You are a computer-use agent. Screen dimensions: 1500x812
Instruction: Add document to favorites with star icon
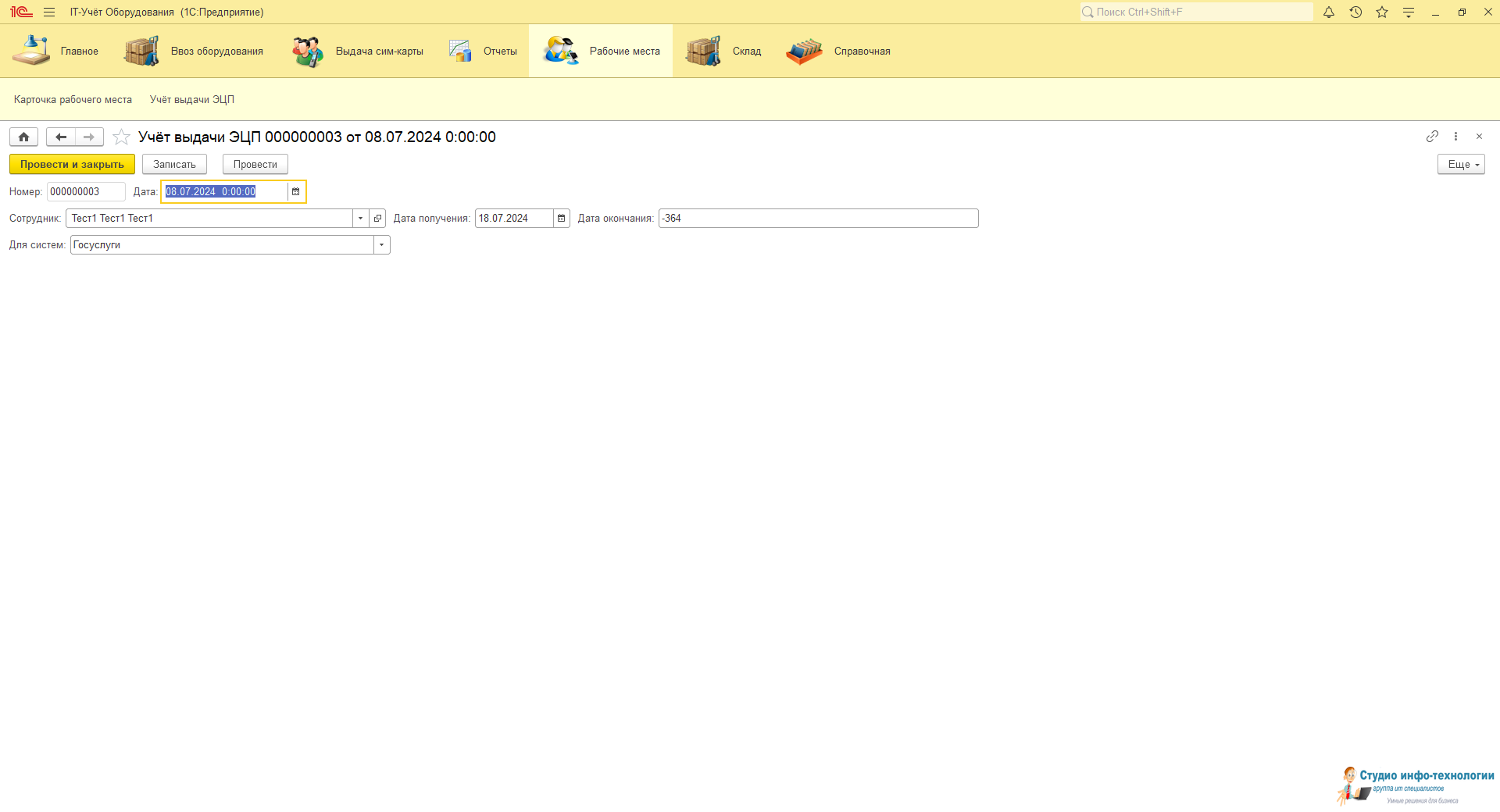click(x=121, y=137)
